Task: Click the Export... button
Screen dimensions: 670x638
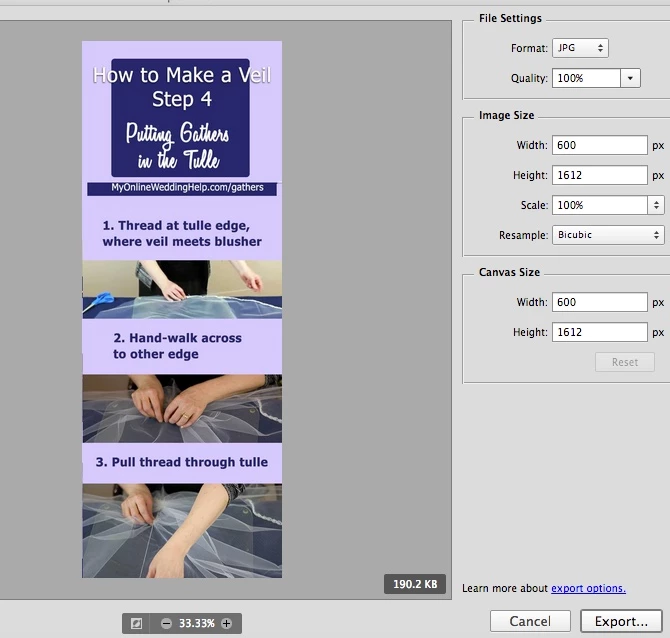Action: tap(621, 621)
